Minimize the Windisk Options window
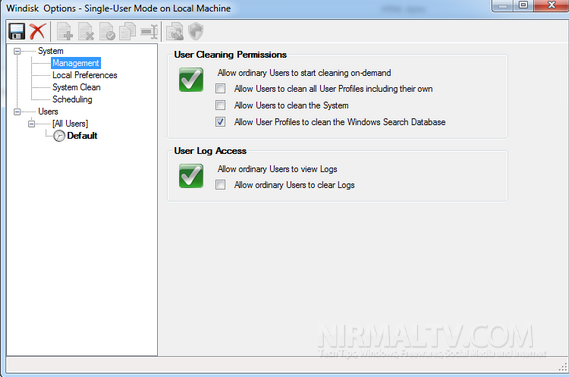 pyautogui.click(x=503, y=5)
